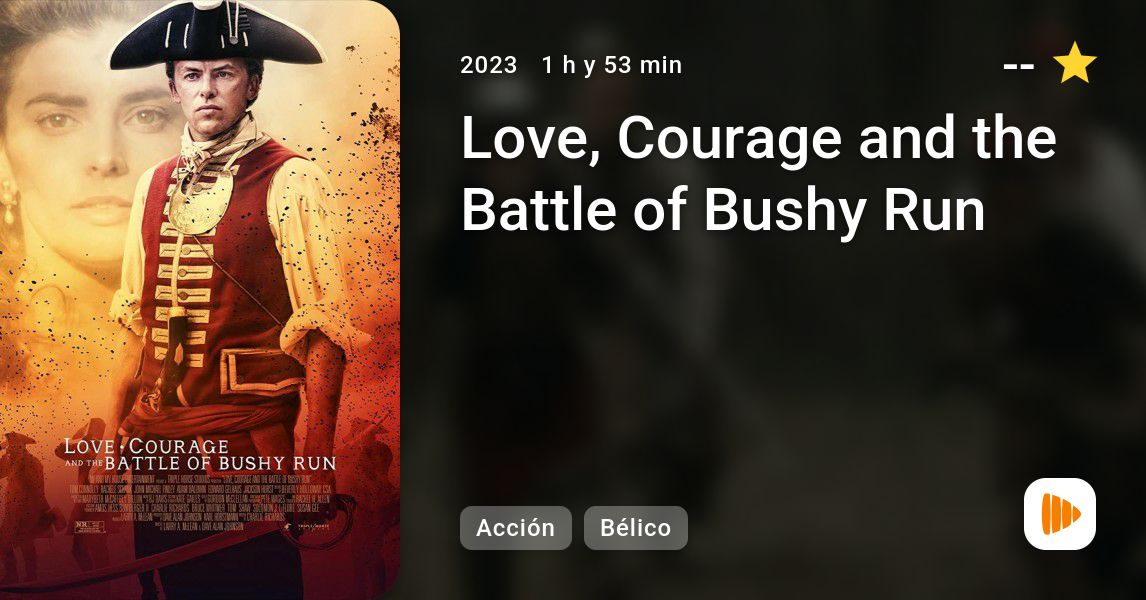Click the tricorn hat on poster
This screenshot has height=600, width=1146.
tap(216, 37)
